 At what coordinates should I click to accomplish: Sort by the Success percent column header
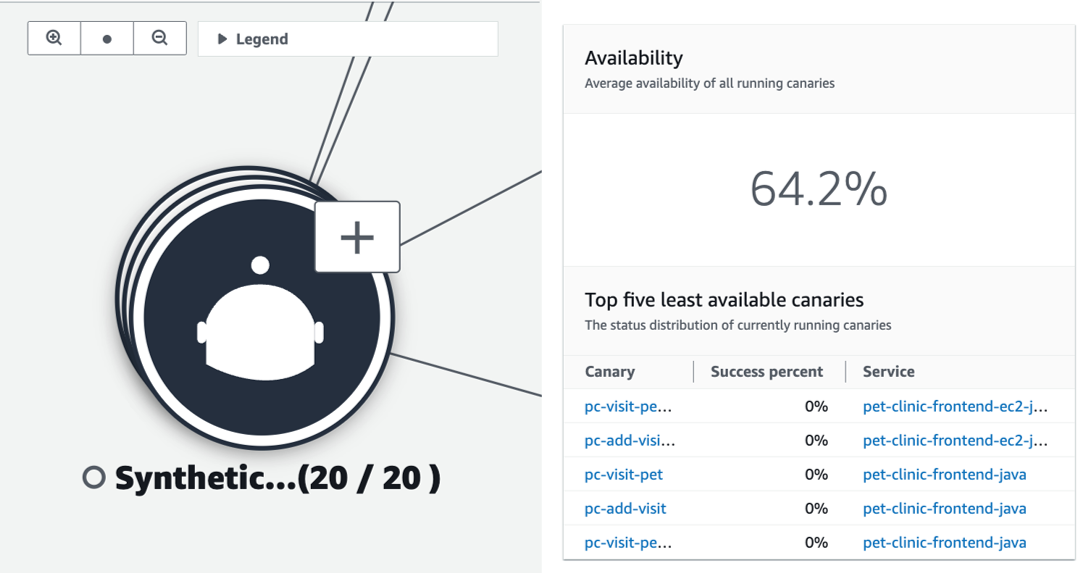(x=766, y=371)
